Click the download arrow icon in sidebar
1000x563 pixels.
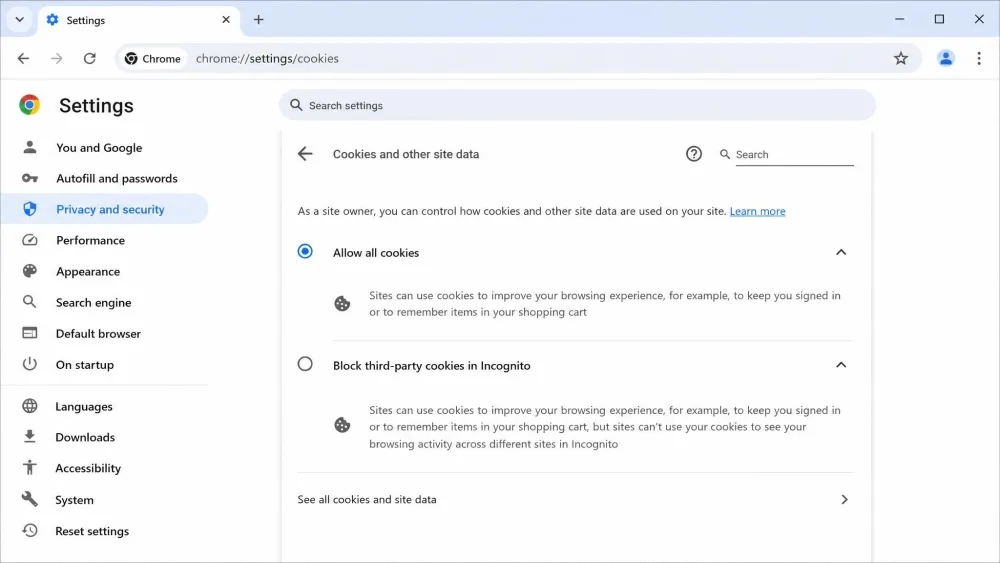click(29, 437)
